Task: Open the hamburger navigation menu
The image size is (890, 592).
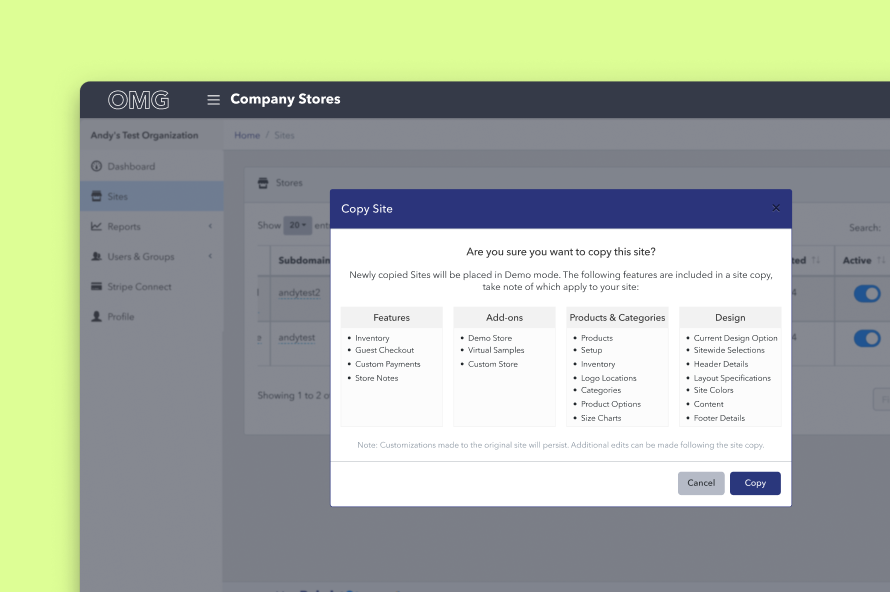Action: click(213, 100)
